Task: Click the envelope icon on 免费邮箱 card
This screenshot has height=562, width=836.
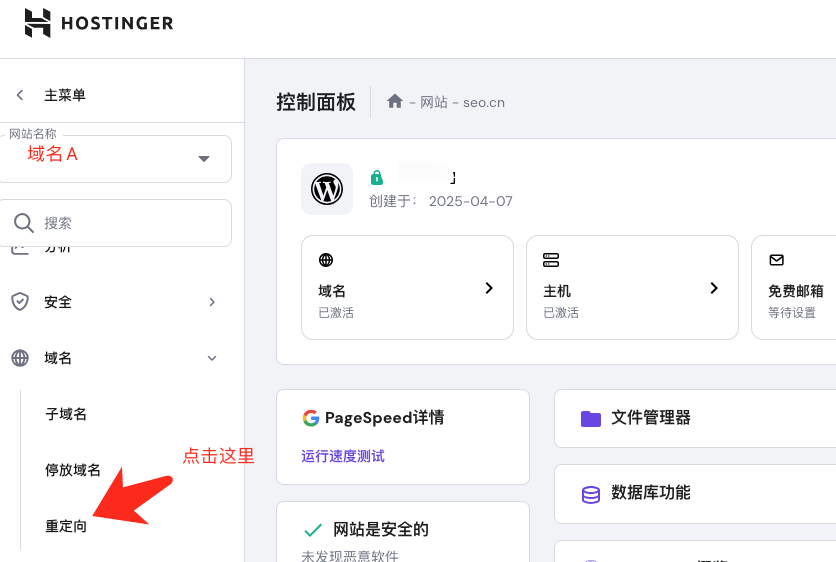Action: (x=777, y=260)
